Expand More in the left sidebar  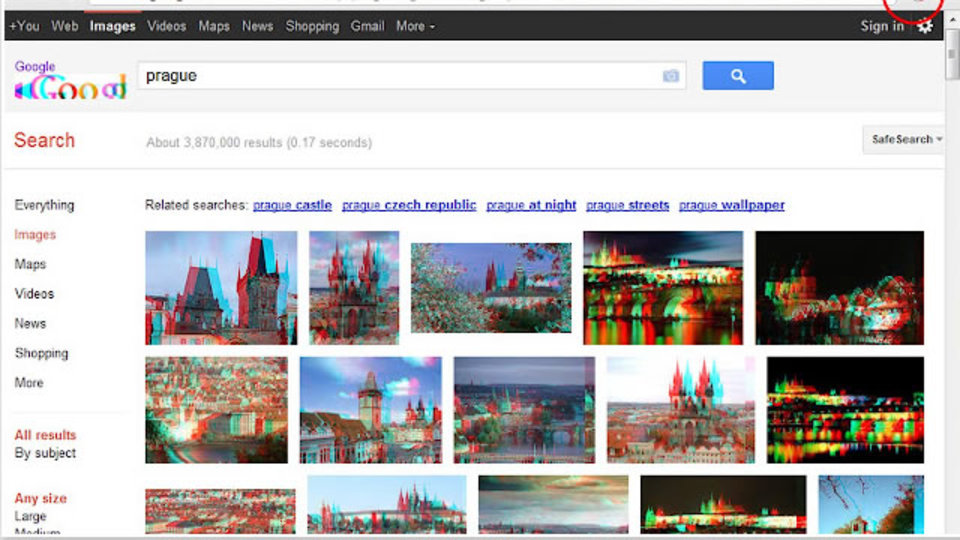tap(29, 383)
